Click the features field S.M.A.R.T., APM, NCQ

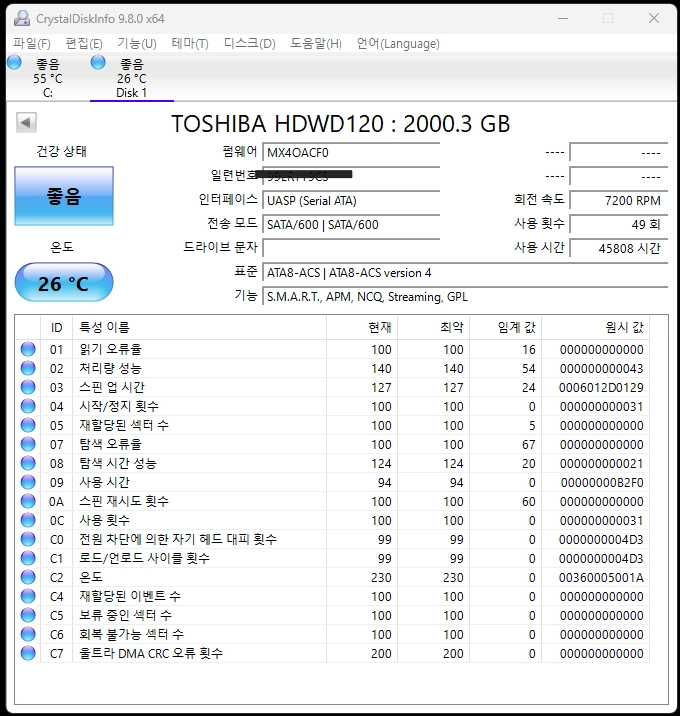[465, 297]
